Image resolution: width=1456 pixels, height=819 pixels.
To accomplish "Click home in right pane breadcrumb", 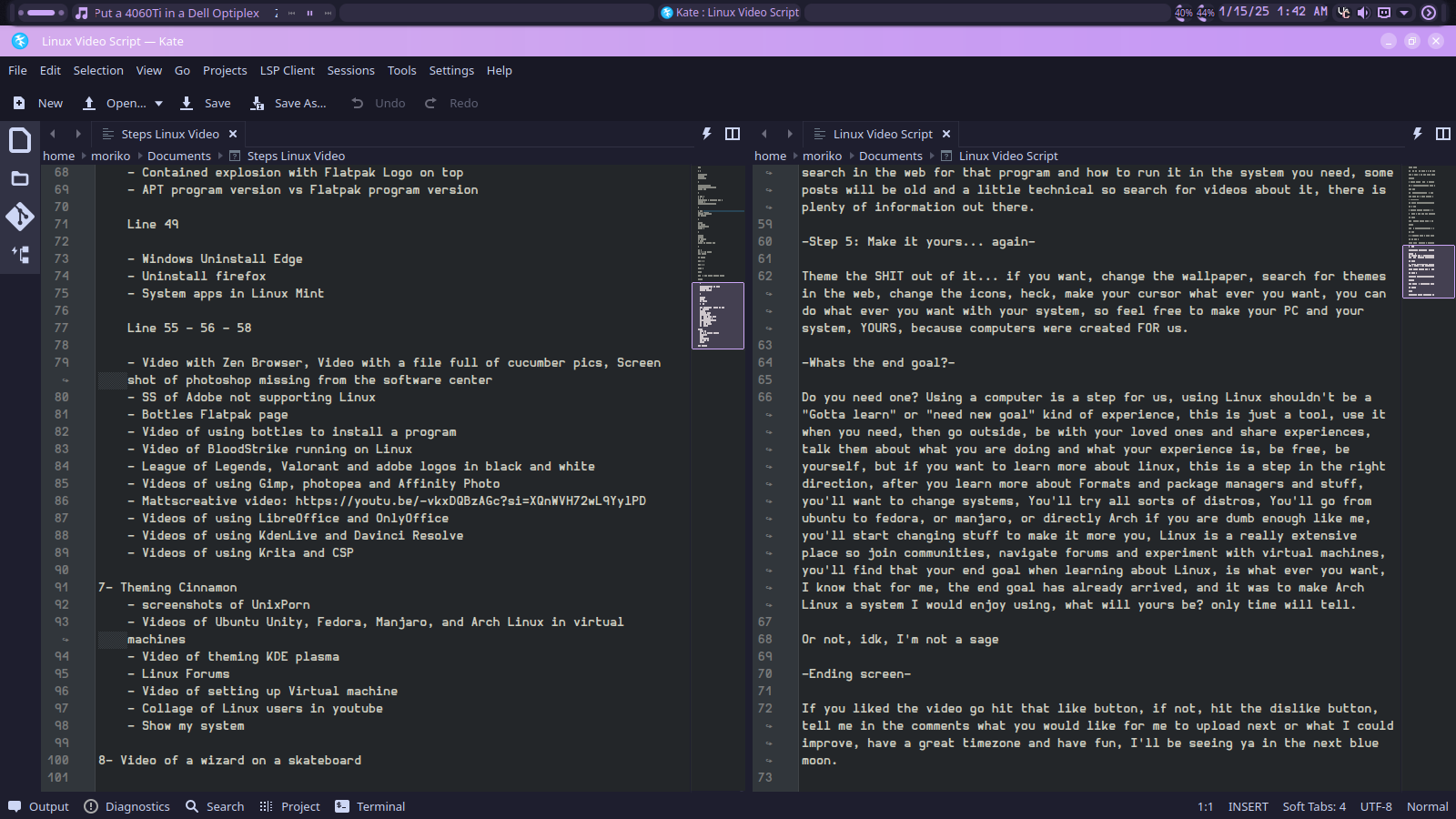I will click(x=770, y=156).
